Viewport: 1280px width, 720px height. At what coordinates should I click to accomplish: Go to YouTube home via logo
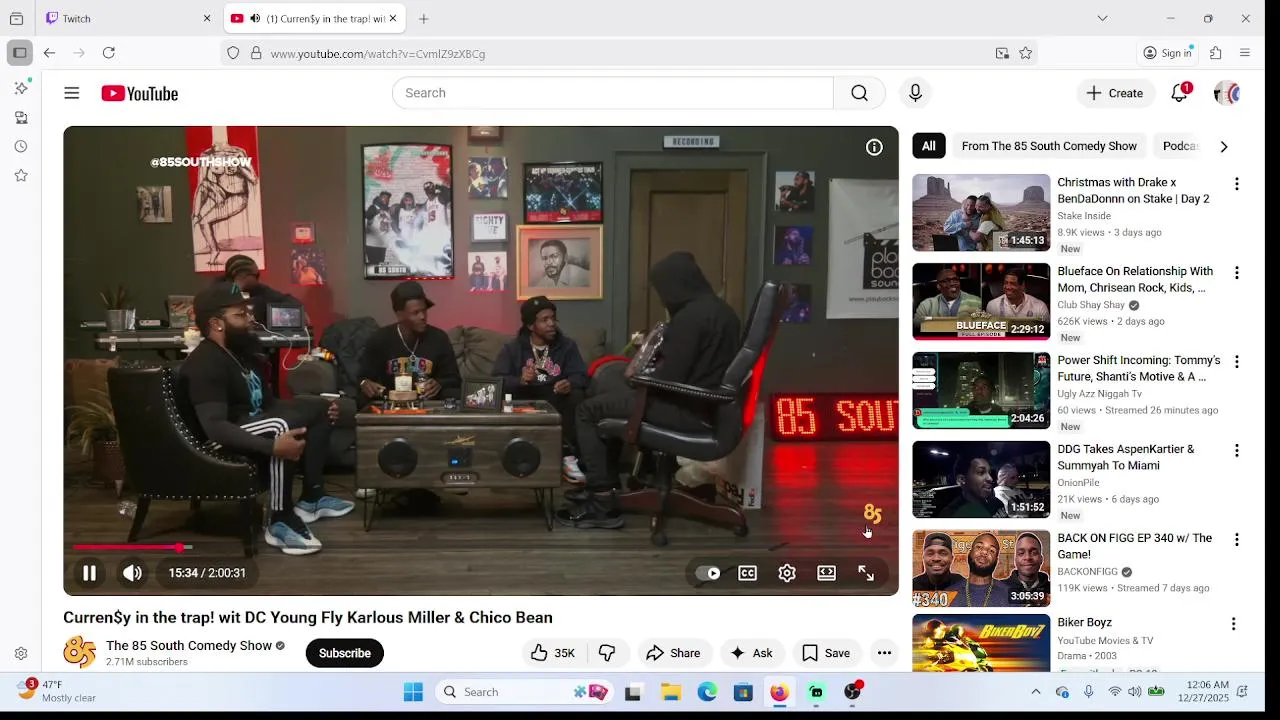pyautogui.click(x=139, y=93)
